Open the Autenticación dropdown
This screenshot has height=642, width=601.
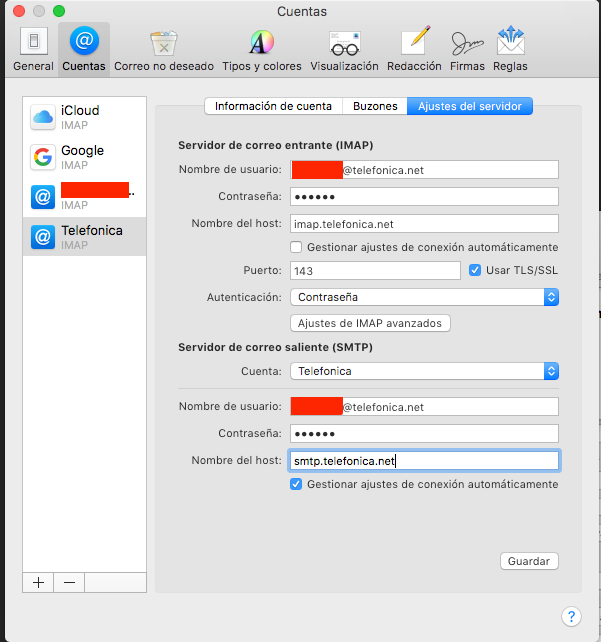coord(423,297)
